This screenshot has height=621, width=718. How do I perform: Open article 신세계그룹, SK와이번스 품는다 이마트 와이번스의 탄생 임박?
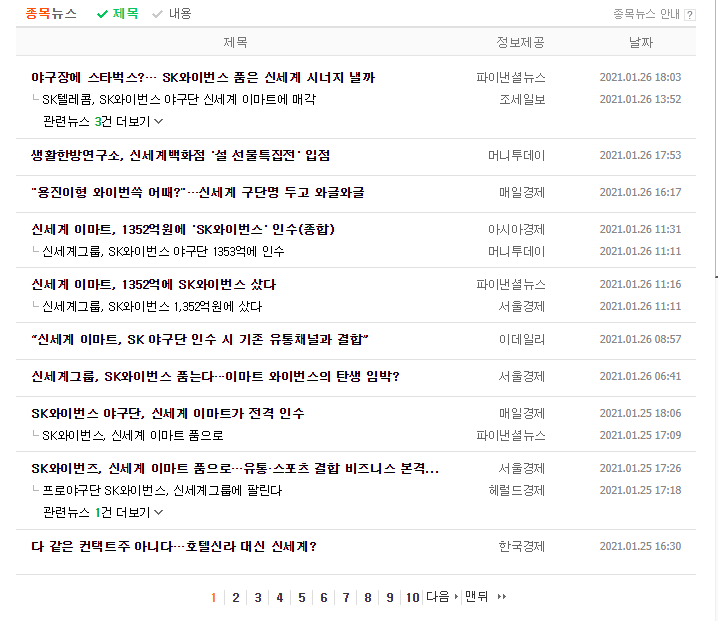coord(215,377)
